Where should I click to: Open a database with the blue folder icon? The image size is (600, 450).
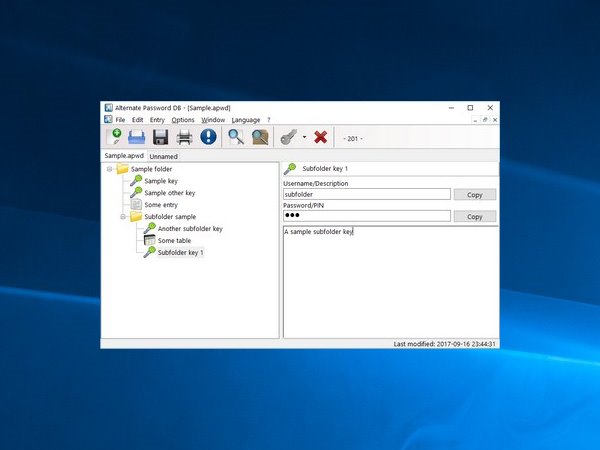tap(137, 137)
